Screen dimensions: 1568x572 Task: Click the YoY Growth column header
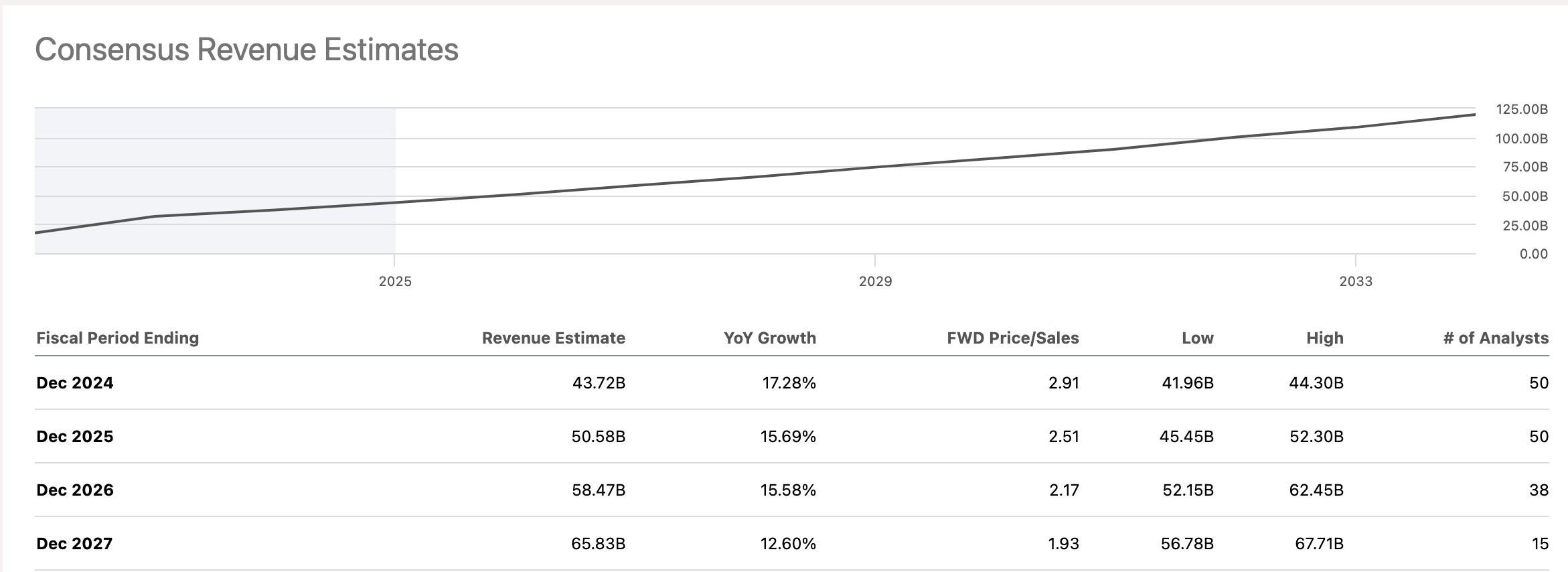pos(769,338)
